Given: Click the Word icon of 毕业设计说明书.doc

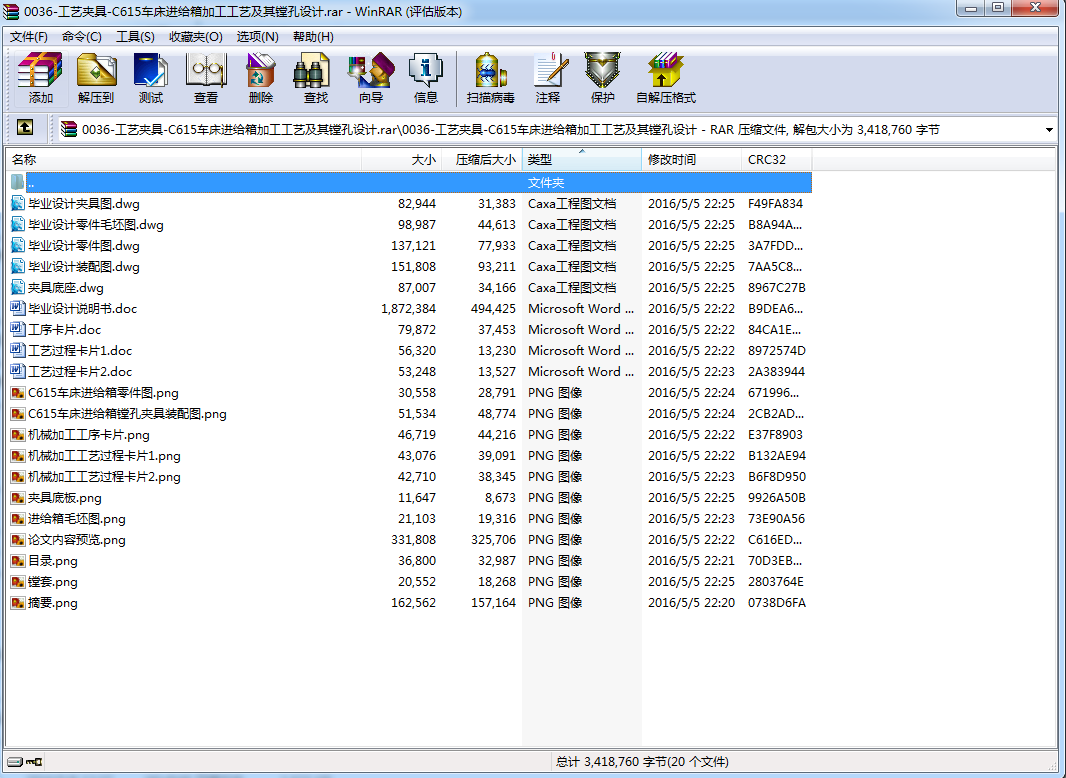Looking at the screenshot, I should click(18, 308).
